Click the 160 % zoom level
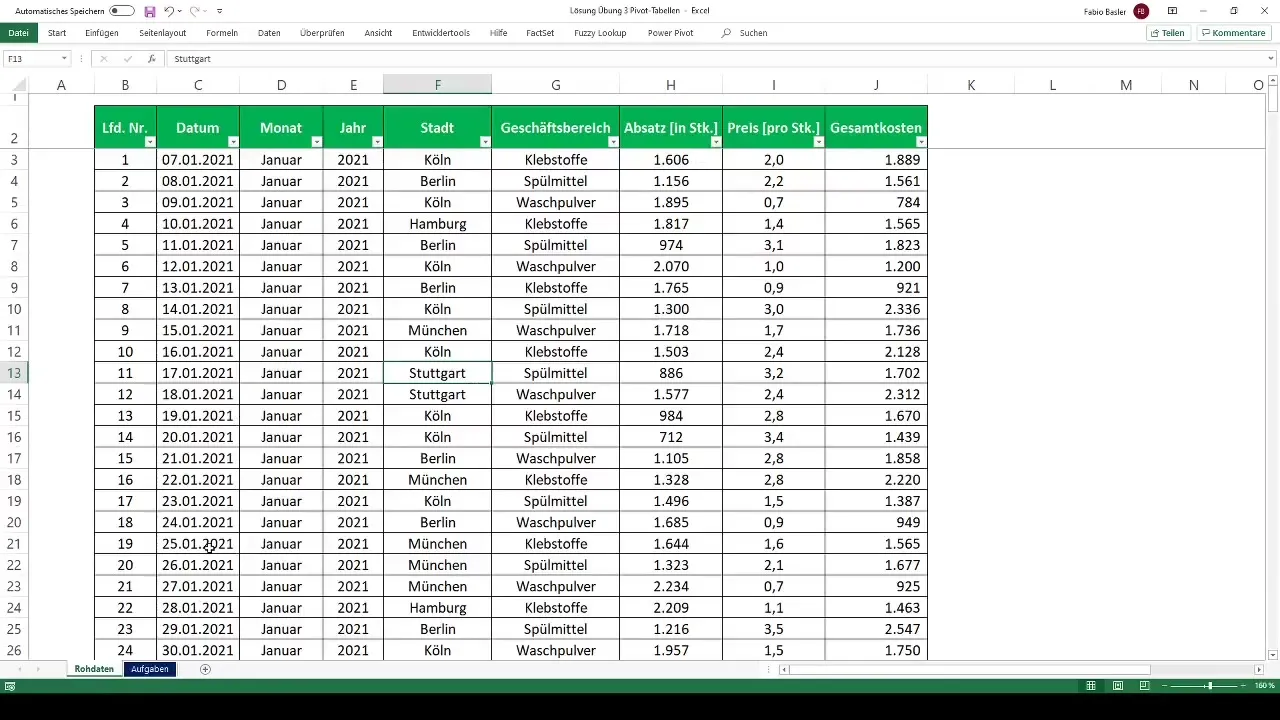 (1264, 686)
